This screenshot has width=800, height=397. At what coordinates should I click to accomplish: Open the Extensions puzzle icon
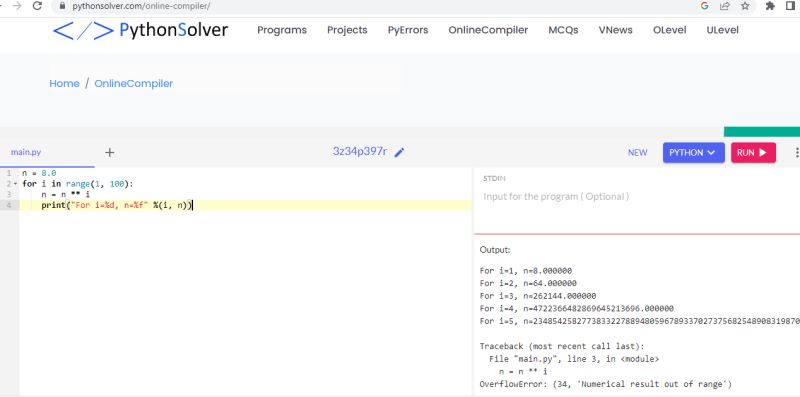point(770,6)
